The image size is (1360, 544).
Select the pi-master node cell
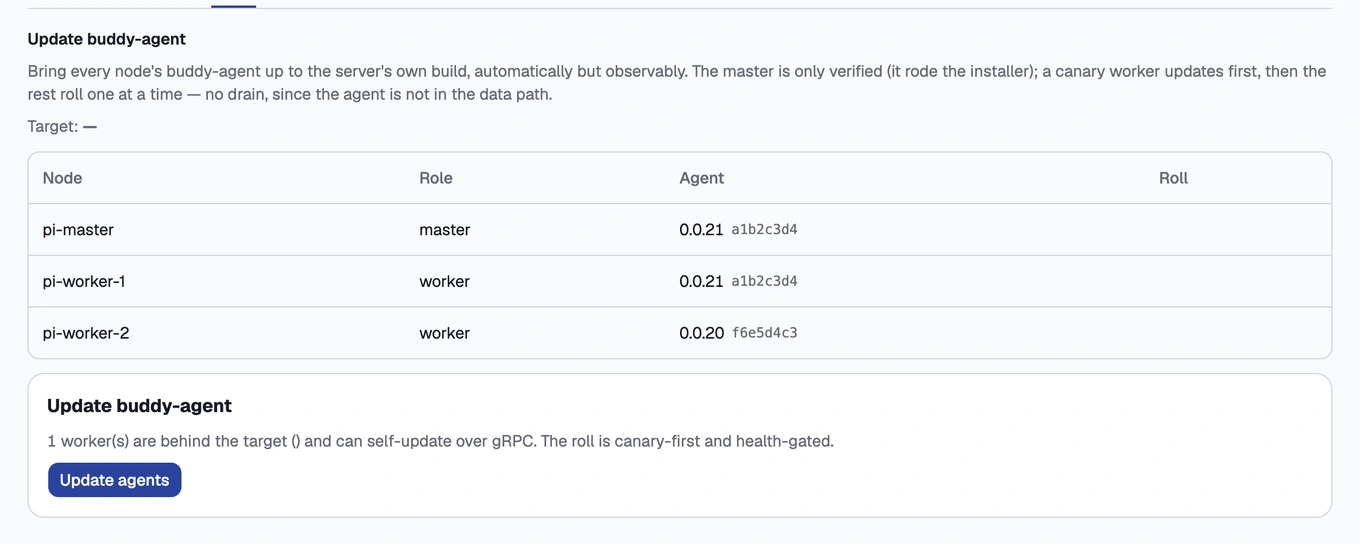78,230
